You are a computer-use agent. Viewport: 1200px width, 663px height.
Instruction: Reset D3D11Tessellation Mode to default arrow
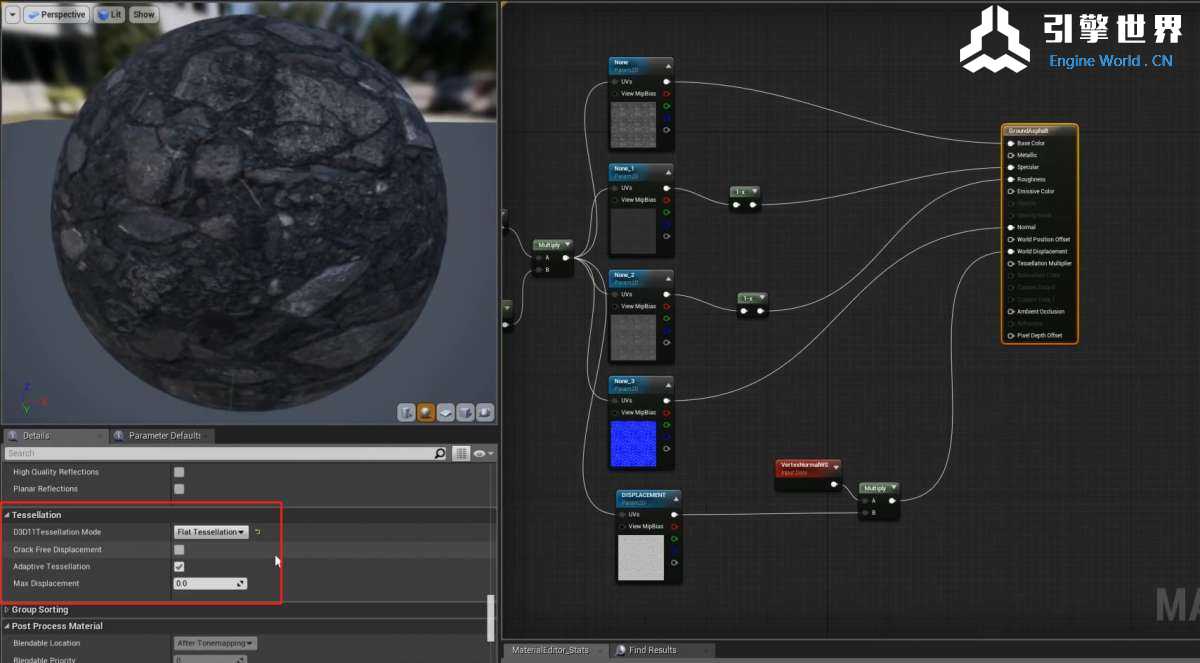click(257, 532)
